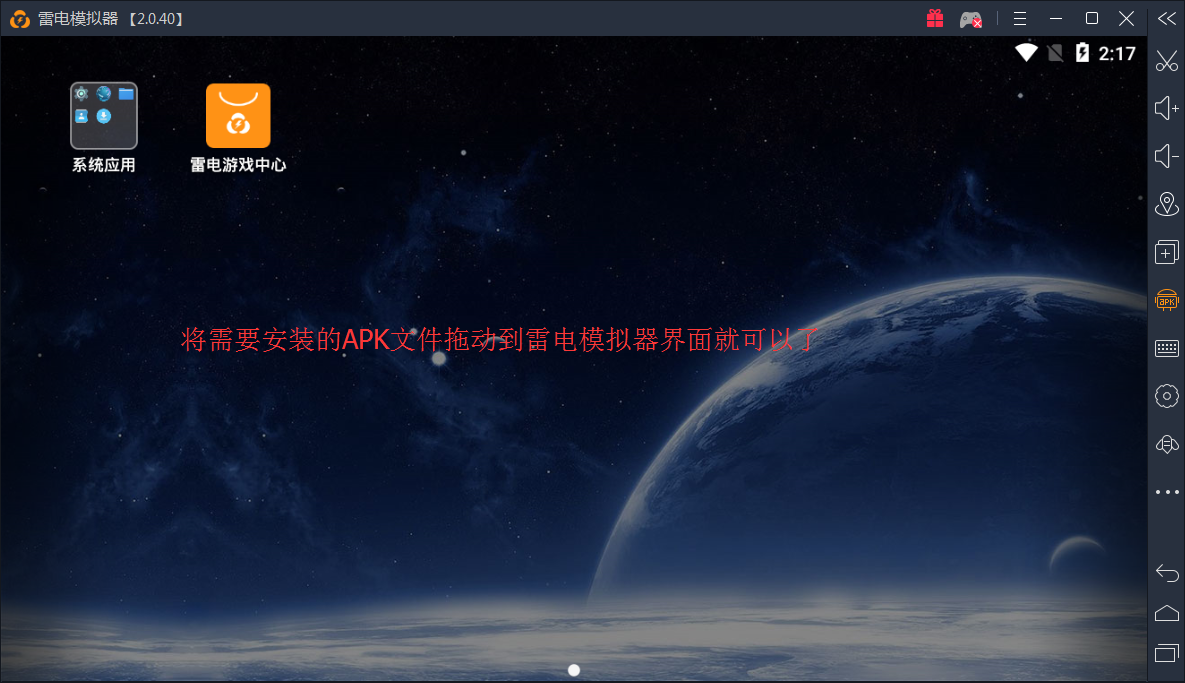Click the orange APK install icon
The image size is (1185, 683).
point(1167,300)
